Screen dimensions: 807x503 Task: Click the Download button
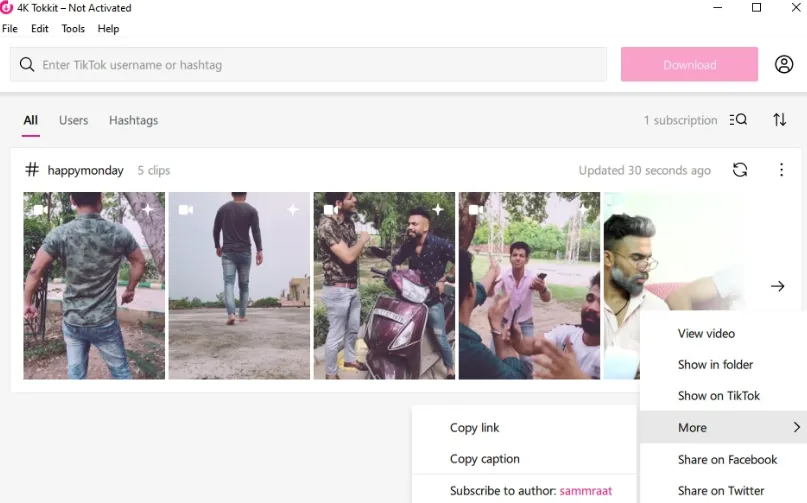[x=689, y=64]
